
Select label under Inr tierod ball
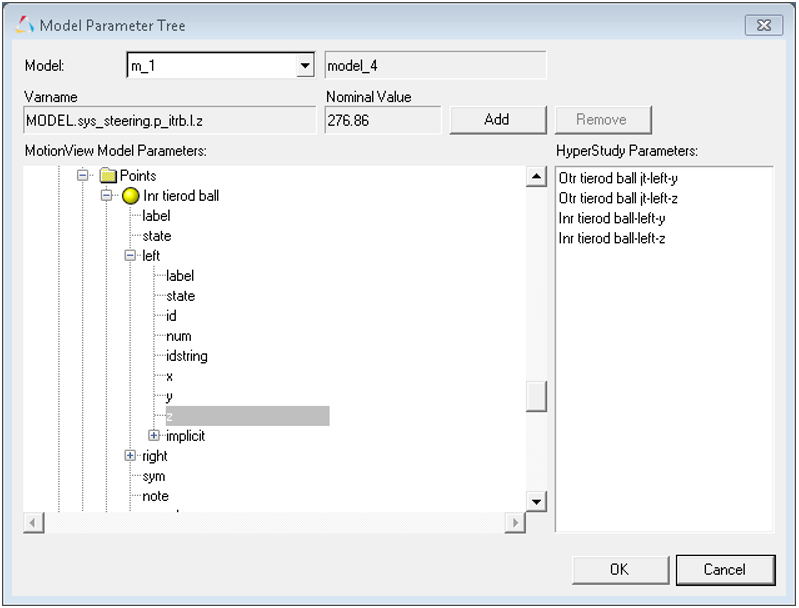(156, 216)
